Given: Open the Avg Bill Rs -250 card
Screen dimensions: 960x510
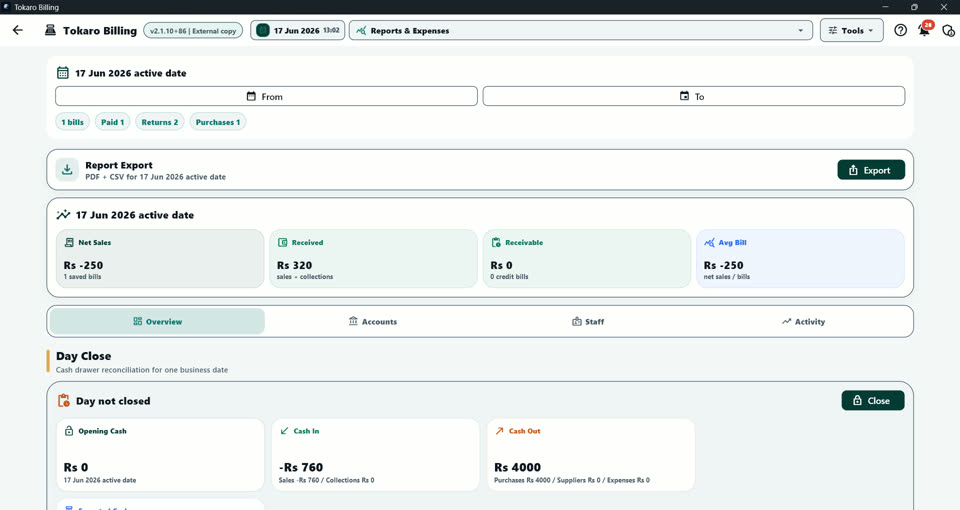Looking at the screenshot, I should (800, 258).
